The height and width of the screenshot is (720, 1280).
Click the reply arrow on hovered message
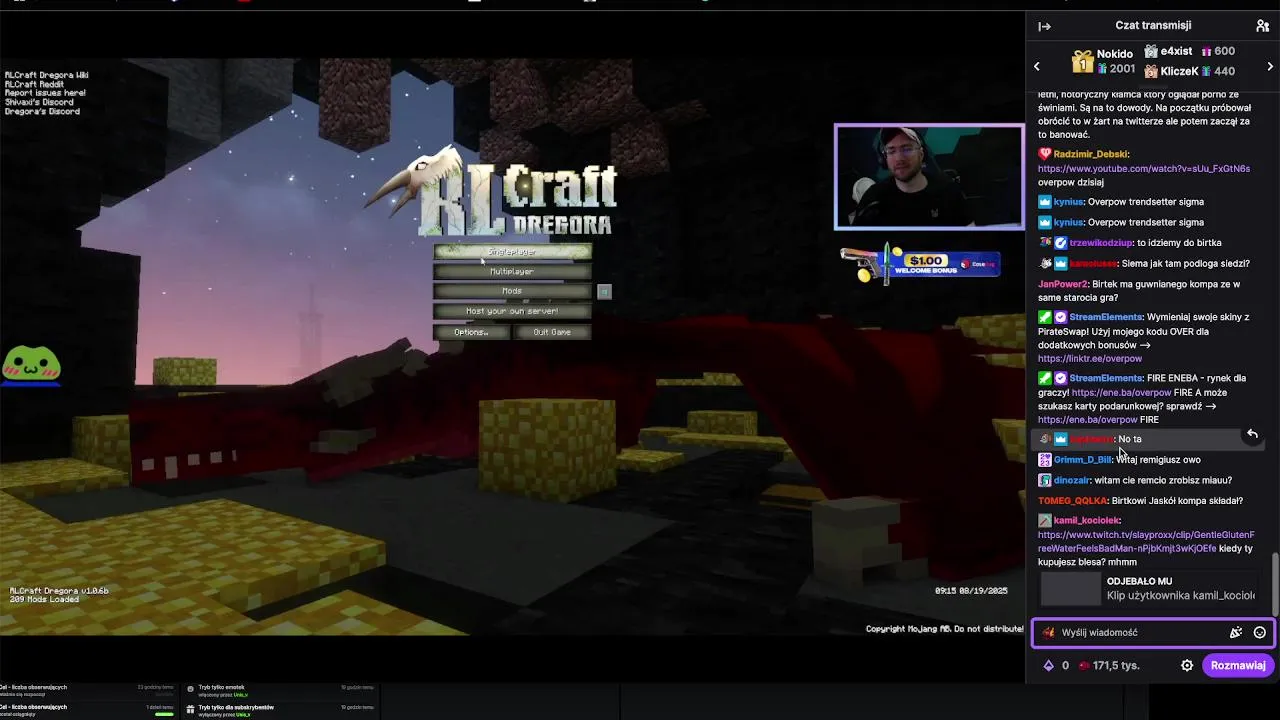pos(1252,434)
